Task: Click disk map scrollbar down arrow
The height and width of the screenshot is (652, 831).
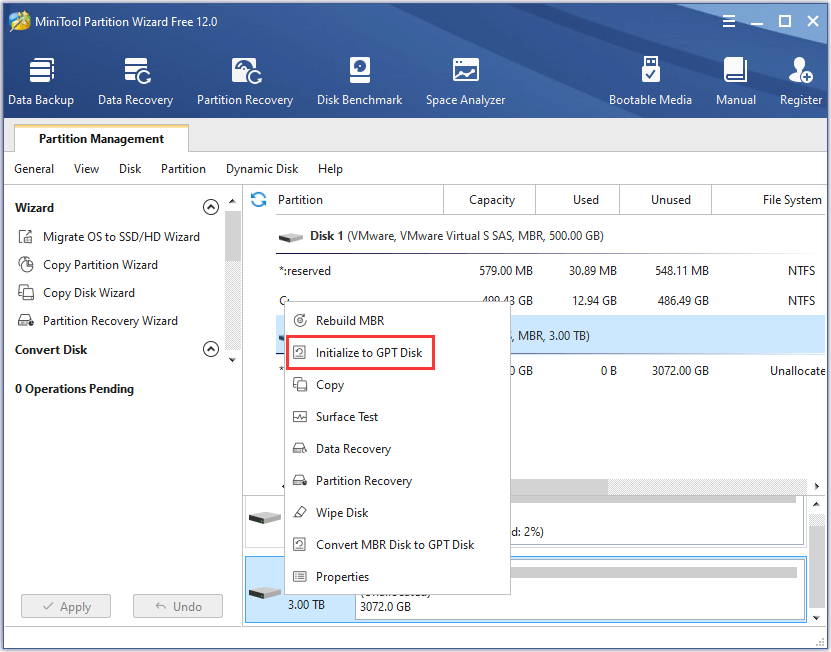Action: pyautogui.click(x=816, y=618)
